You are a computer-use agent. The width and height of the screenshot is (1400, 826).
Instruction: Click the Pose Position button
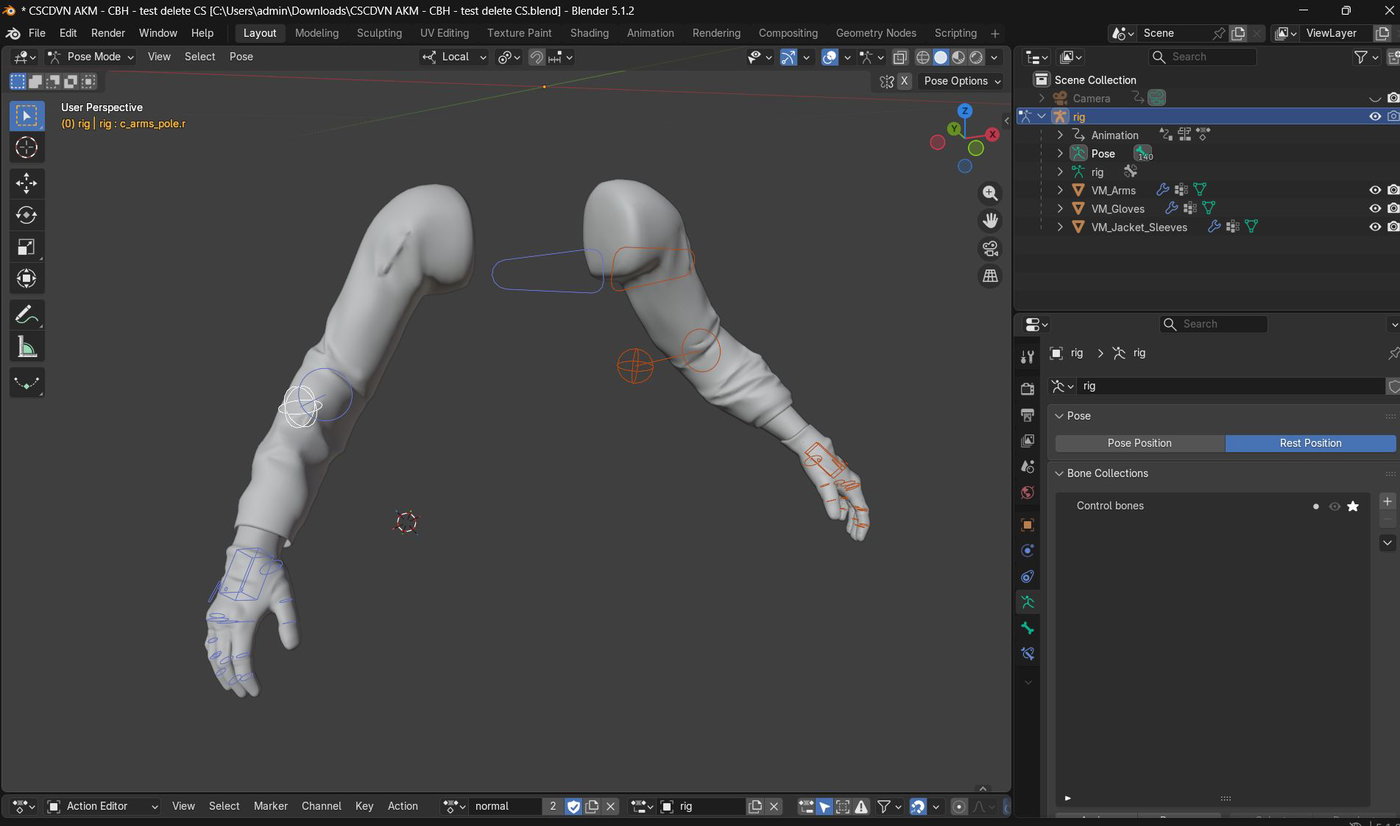point(1139,443)
